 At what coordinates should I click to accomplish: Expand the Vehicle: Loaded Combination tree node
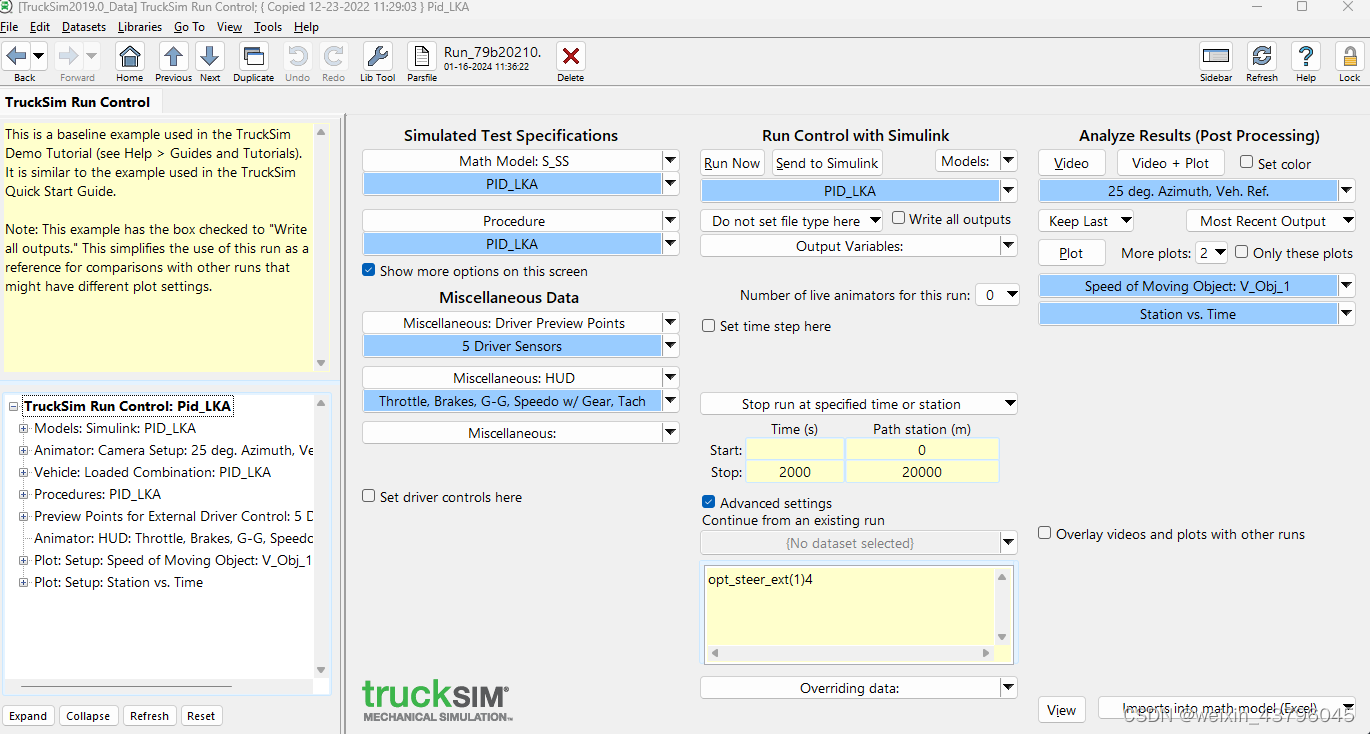[24, 472]
